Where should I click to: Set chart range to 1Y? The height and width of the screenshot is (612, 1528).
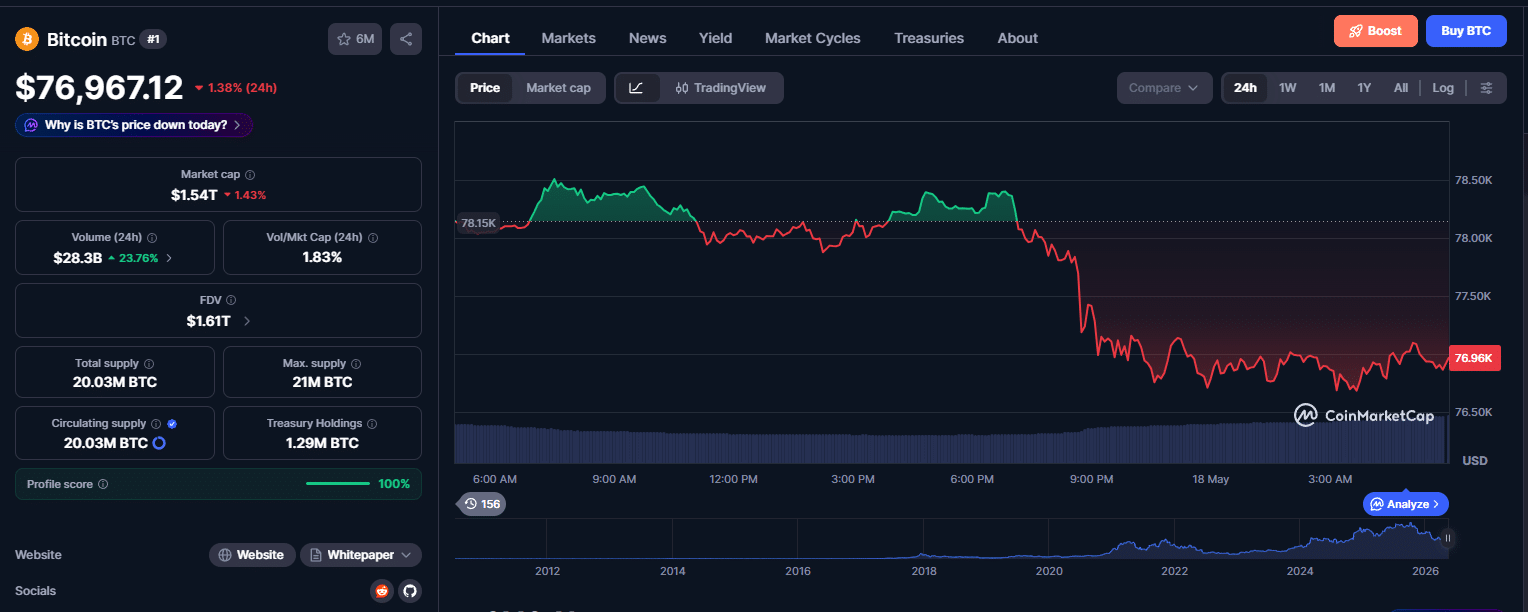(x=1364, y=88)
